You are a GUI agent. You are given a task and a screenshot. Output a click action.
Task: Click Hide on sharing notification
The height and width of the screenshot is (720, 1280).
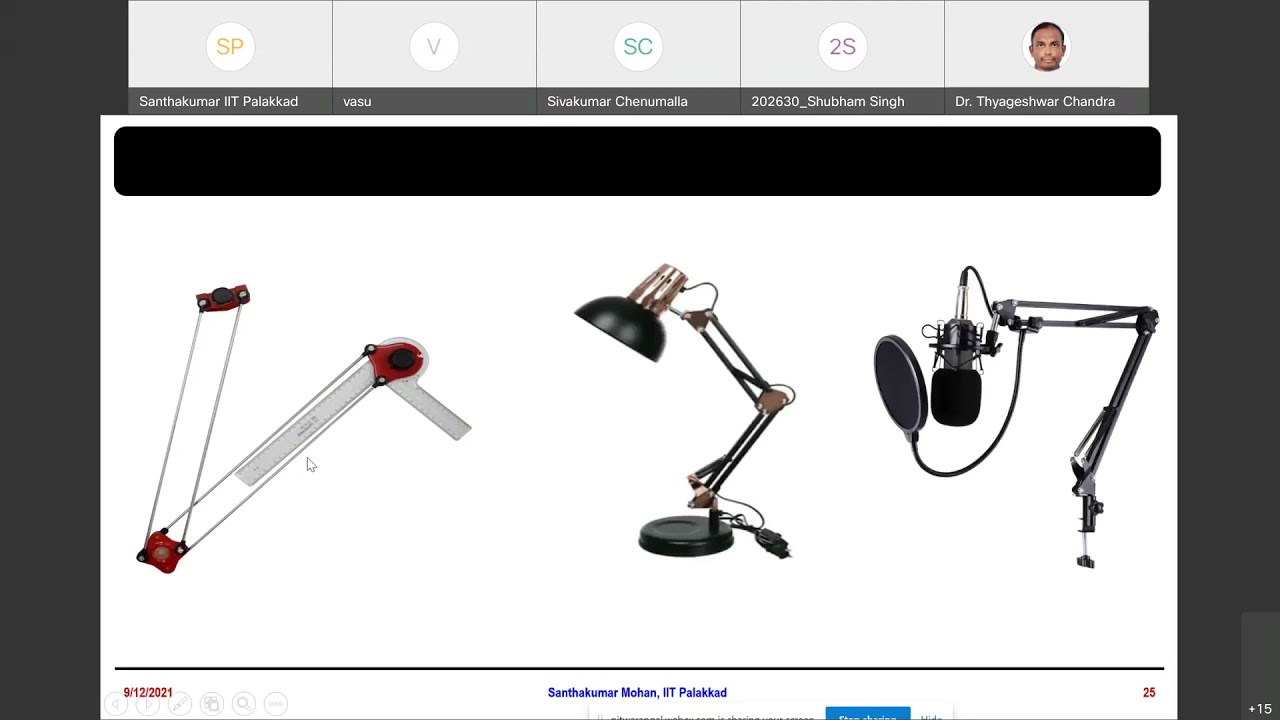tap(931, 716)
